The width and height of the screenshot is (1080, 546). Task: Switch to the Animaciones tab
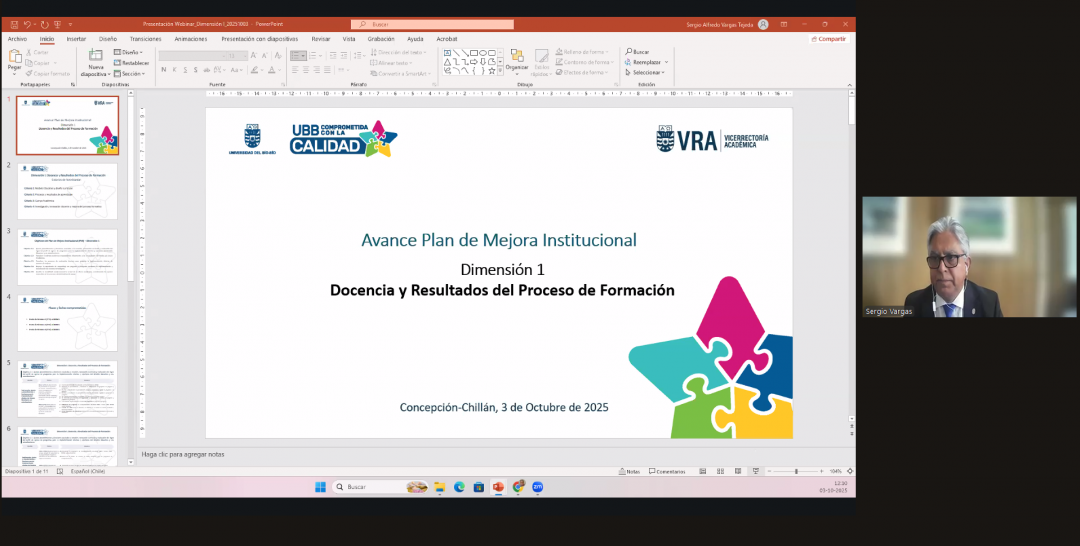191,39
